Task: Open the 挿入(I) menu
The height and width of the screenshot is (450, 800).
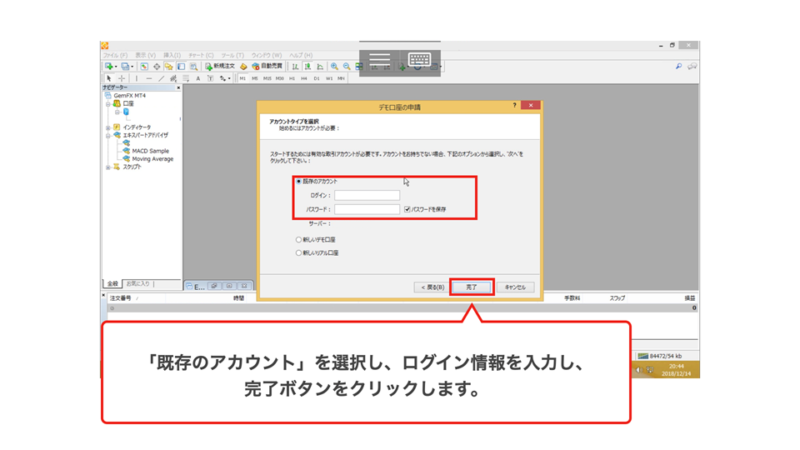Action: click(x=172, y=55)
